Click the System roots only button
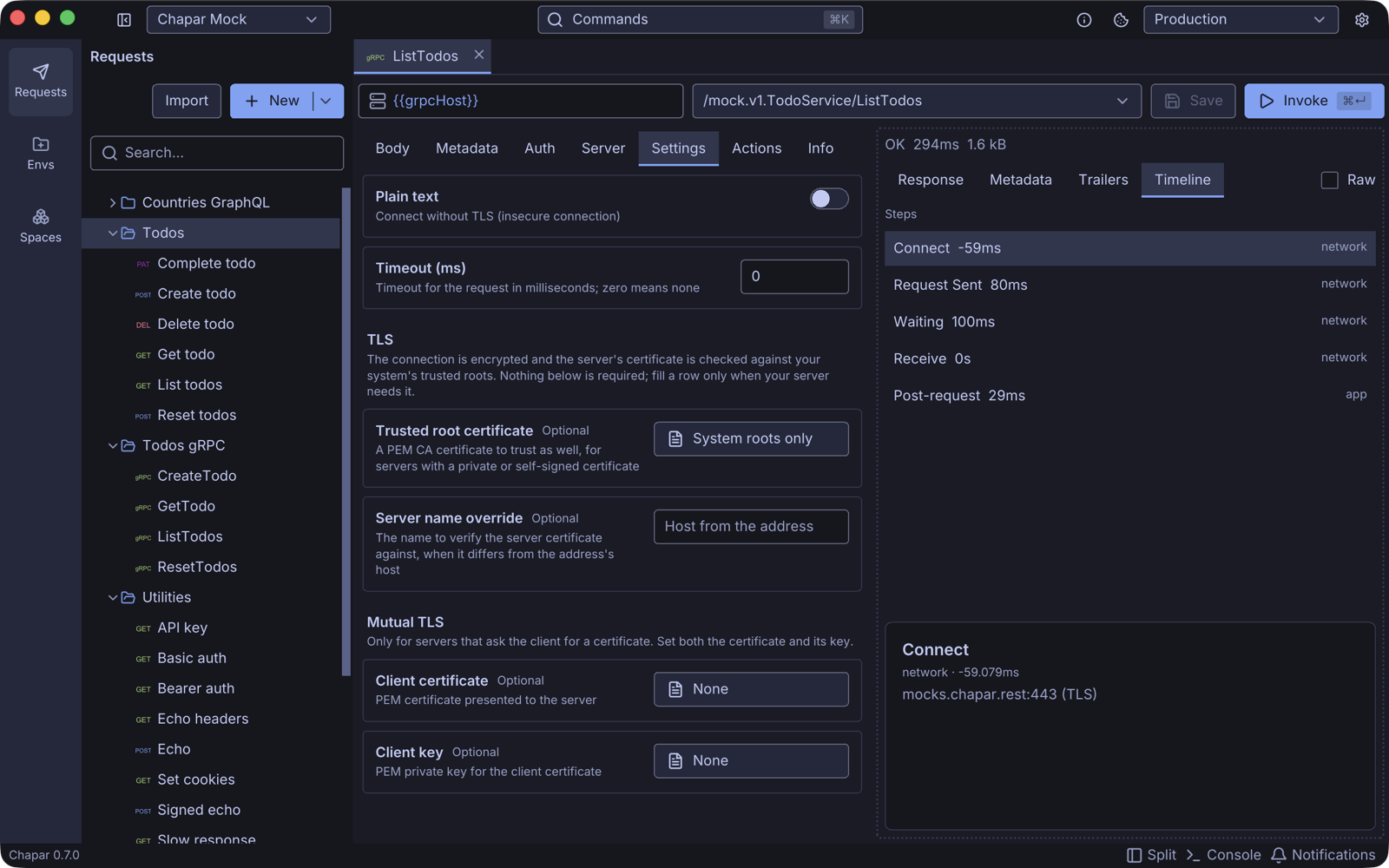The height and width of the screenshot is (868, 1389). pyautogui.click(x=751, y=439)
